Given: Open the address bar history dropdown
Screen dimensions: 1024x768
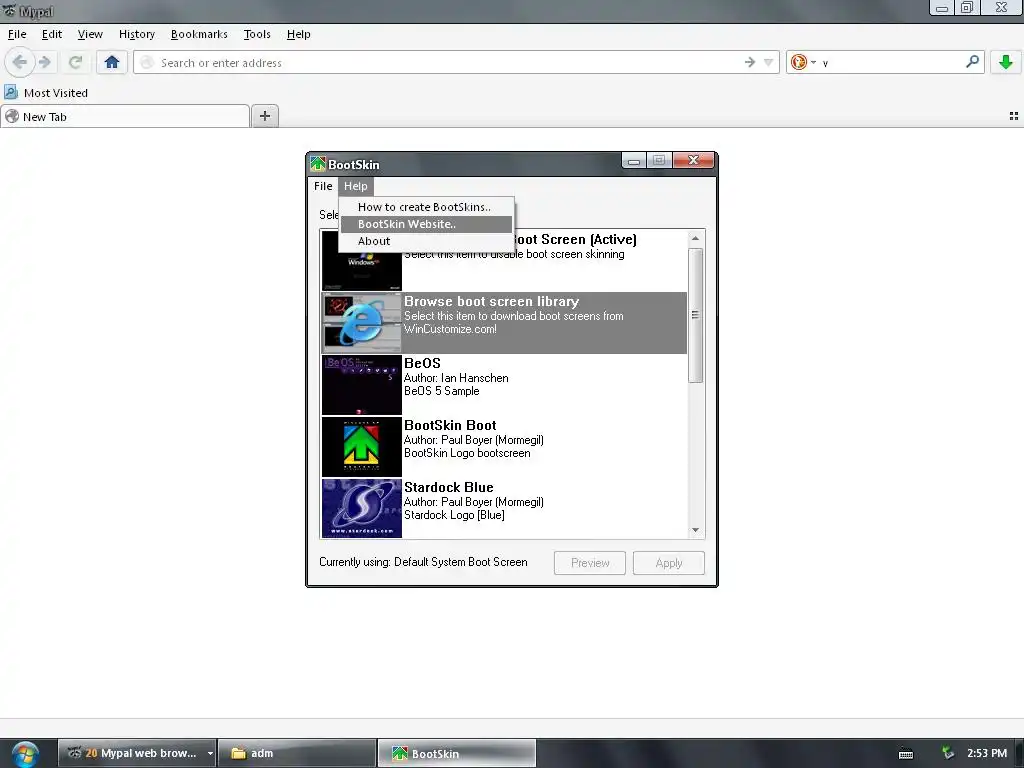Looking at the screenshot, I should pos(769,63).
